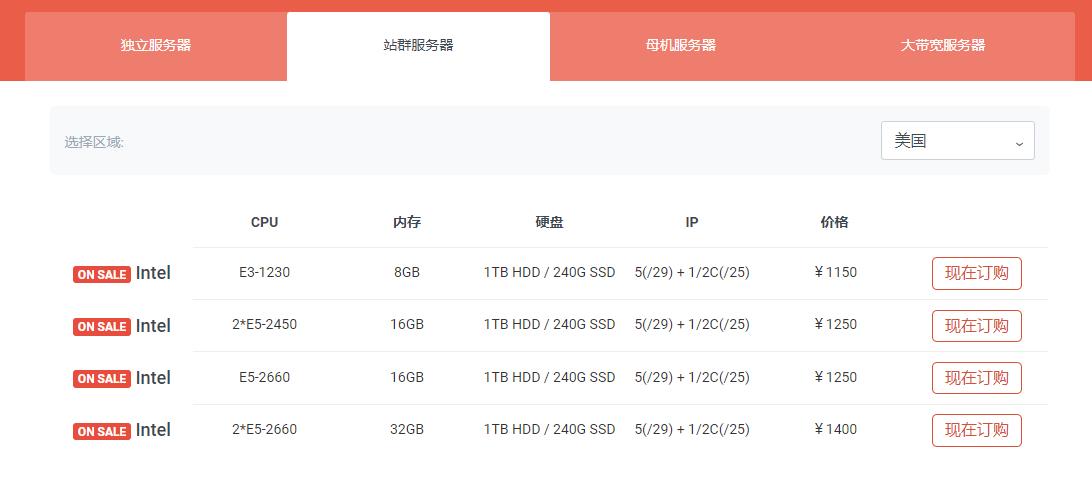Click 现在订购 in the E5-2660 16GB row
This screenshot has height=479, width=1092.
click(x=976, y=378)
